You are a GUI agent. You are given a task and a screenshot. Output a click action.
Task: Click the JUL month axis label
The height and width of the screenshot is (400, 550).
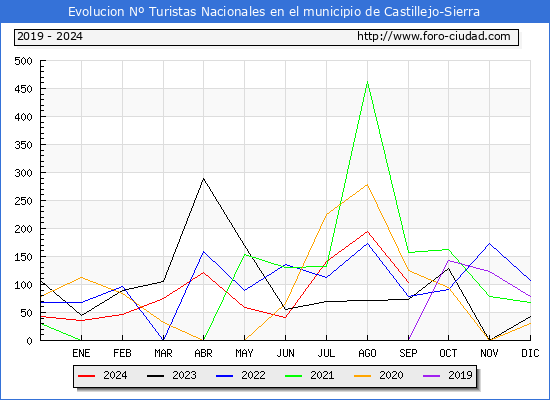tap(326, 353)
